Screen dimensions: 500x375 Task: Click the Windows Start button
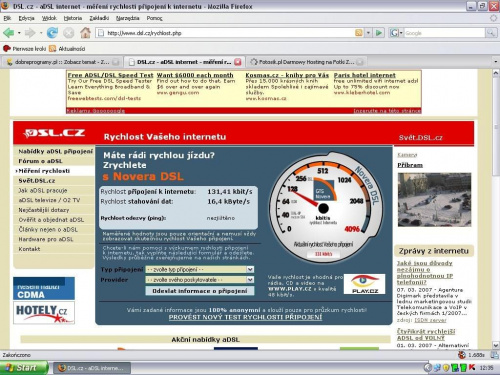[24, 368]
